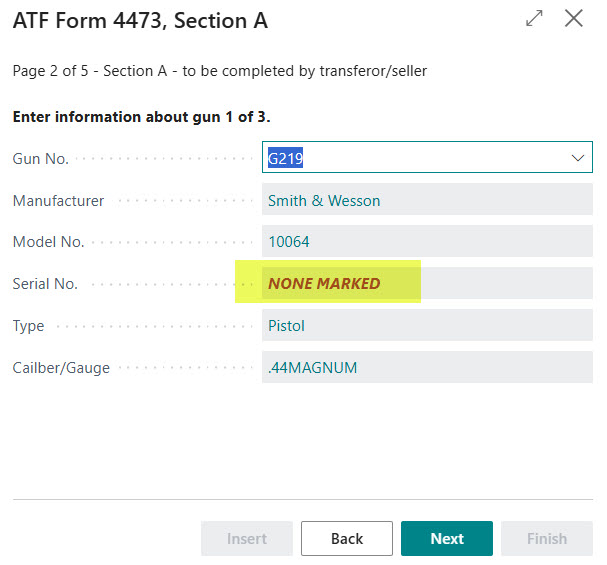Screen dimensions: 607x565
Task: Click the Gun No. field showing G219
Action: (x=410, y=158)
